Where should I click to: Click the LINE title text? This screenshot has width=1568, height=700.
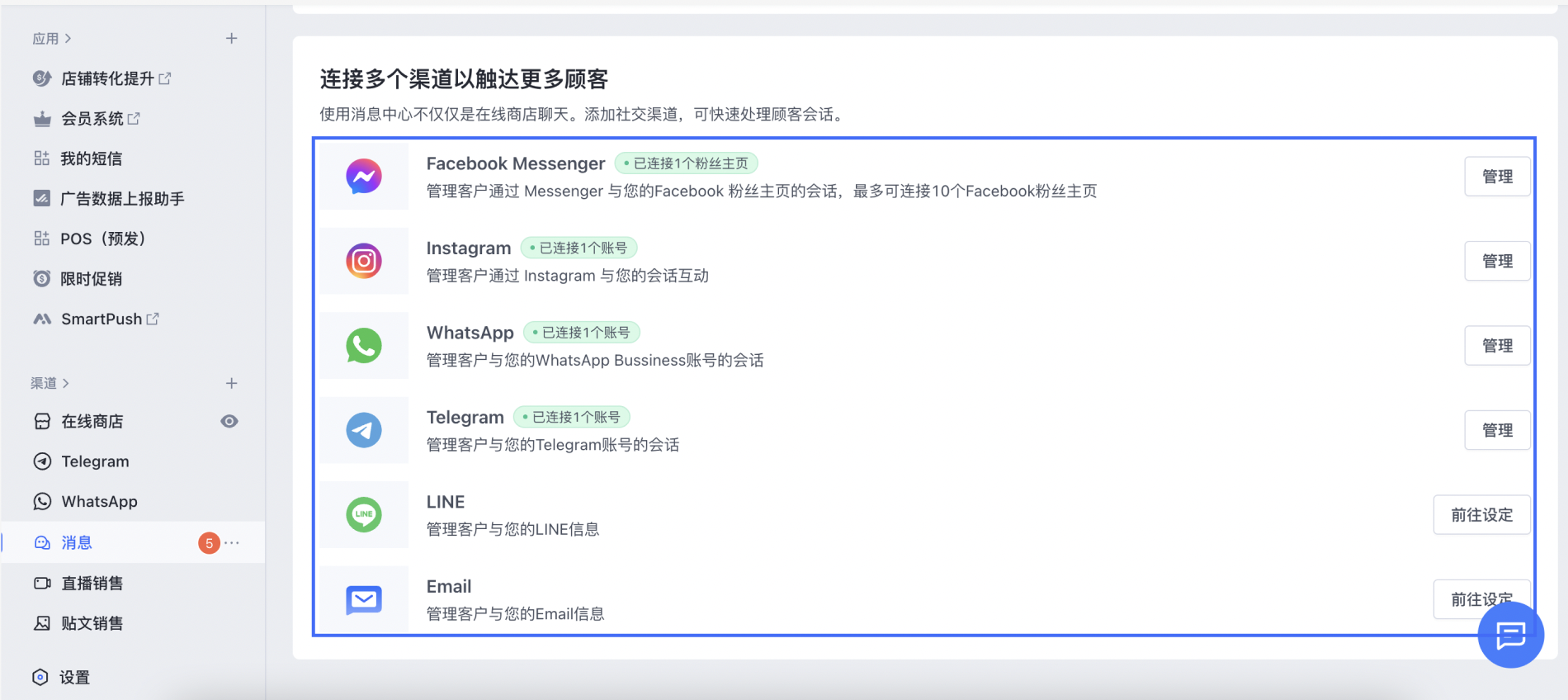(446, 502)
